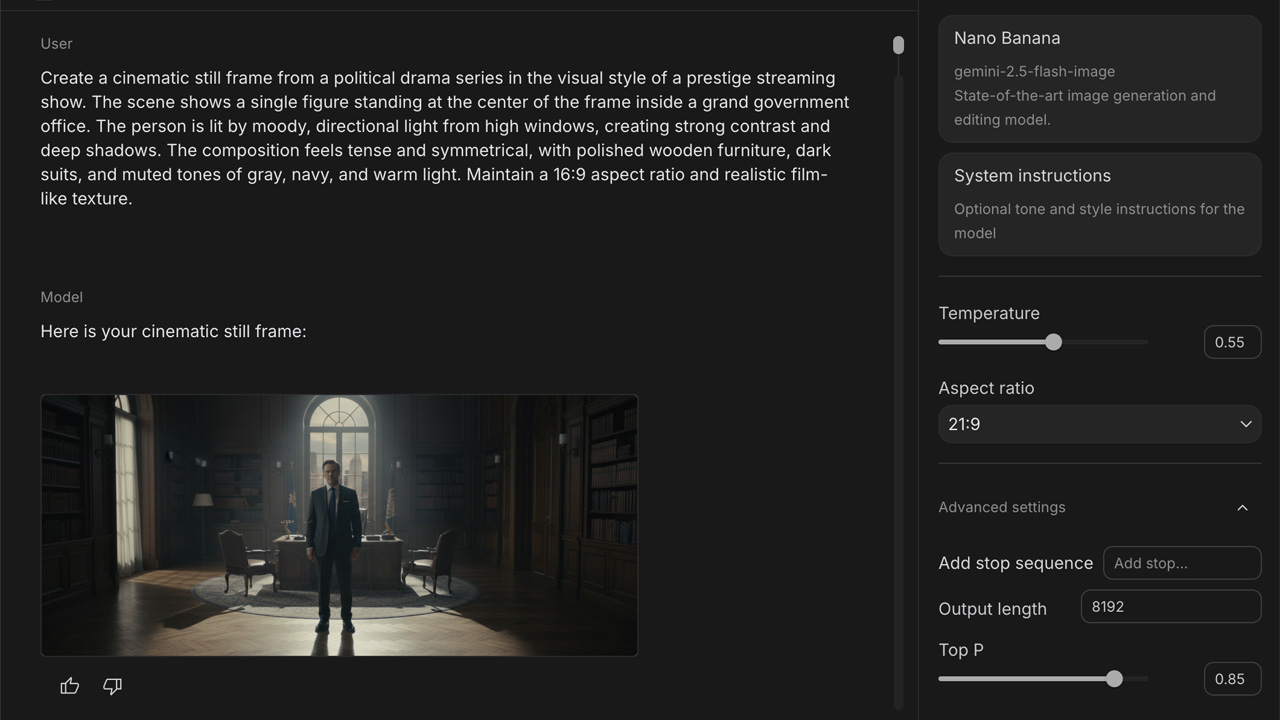
Task: Focus the Add stop sequence input
Action: (x=1181, y=563)
